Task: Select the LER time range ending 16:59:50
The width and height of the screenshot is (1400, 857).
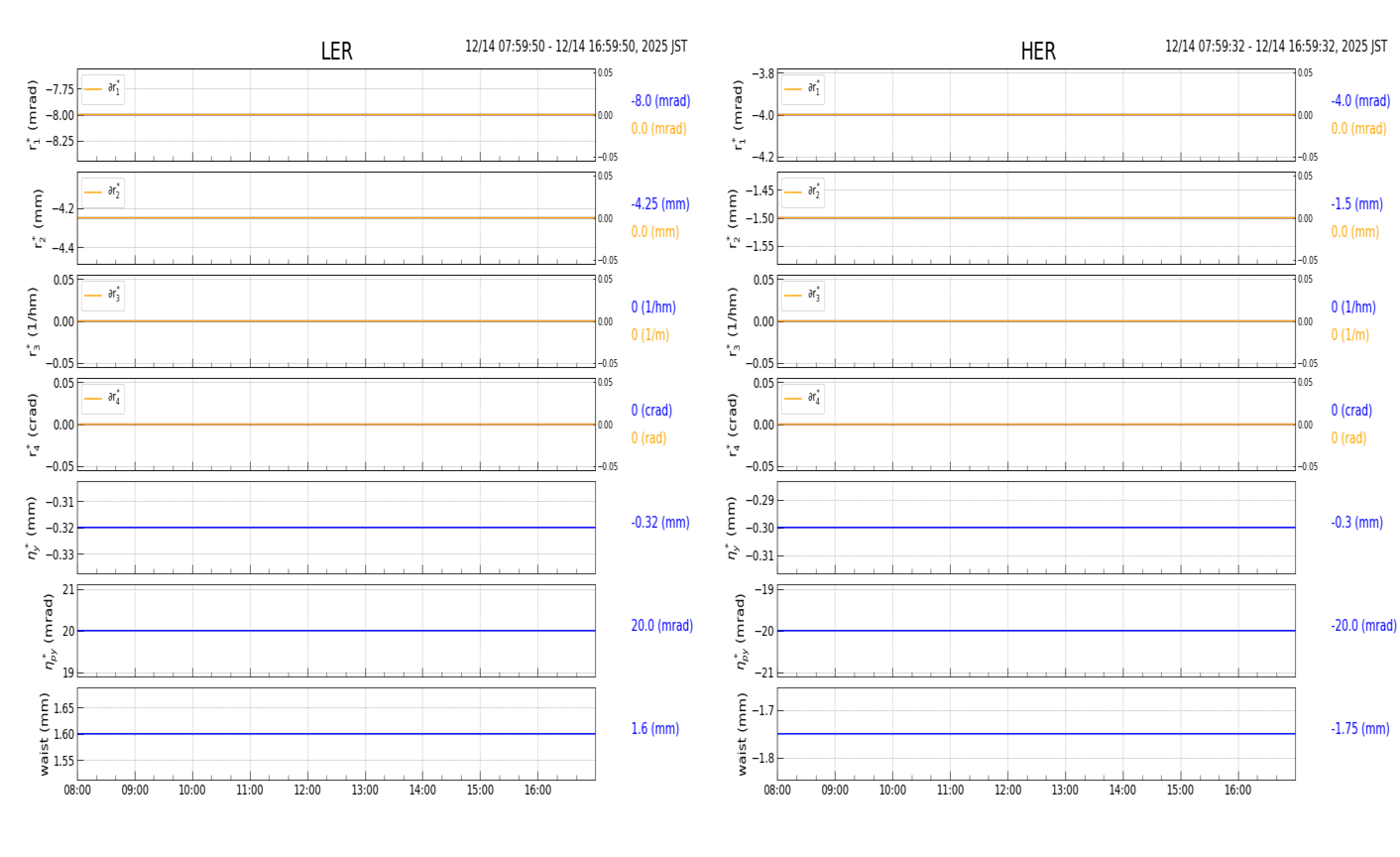Action: click(x=576, y=47)
